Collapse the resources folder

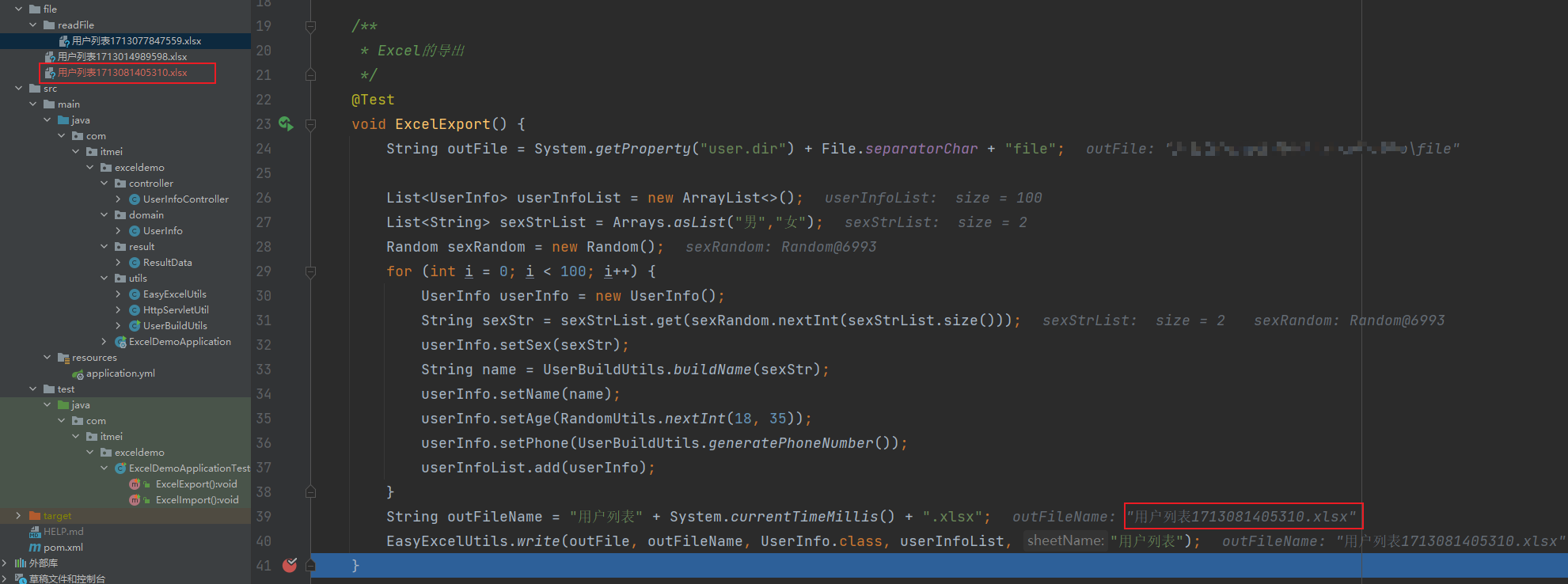(47, 358)
